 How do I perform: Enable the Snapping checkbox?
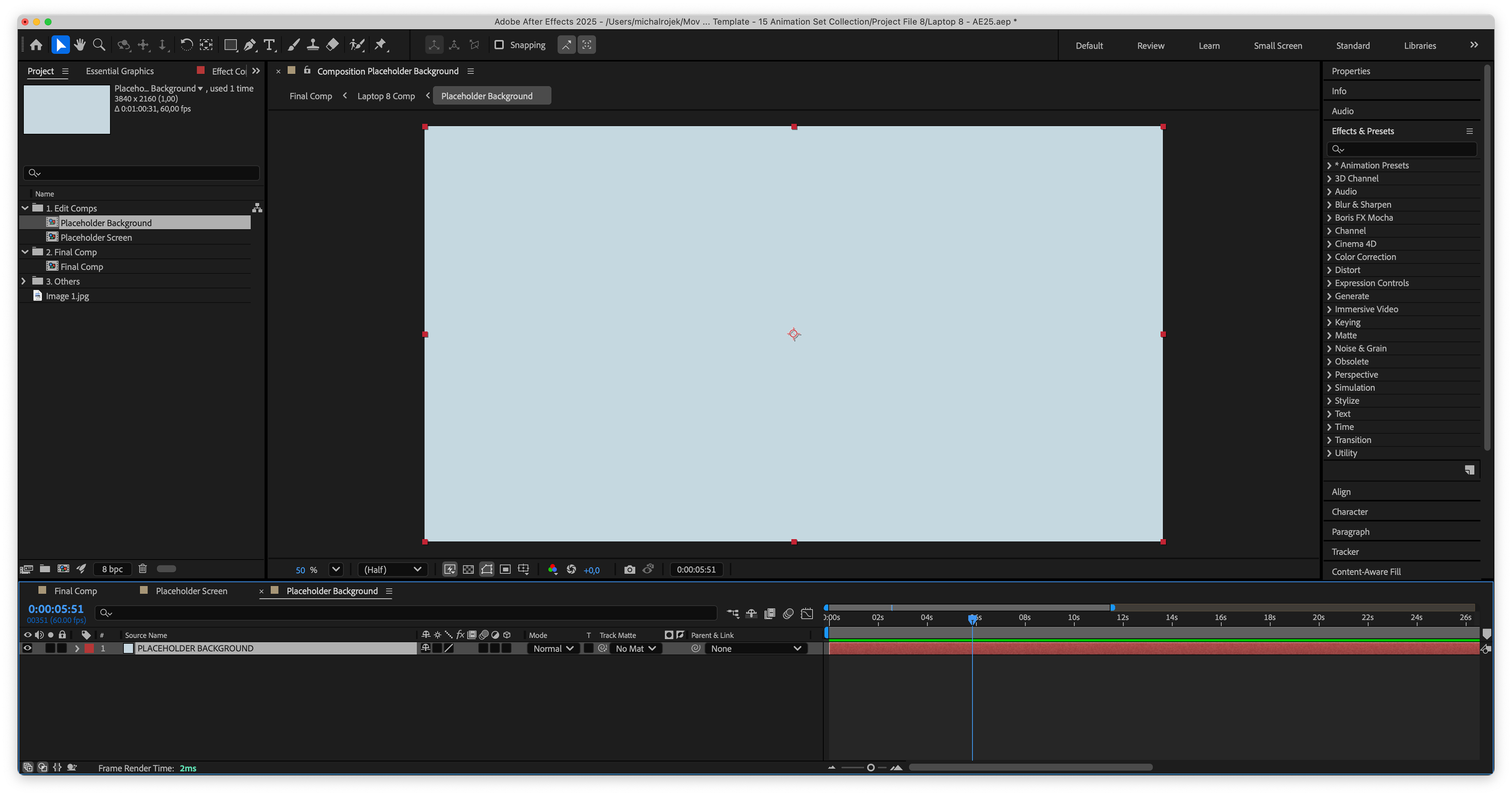[499, 45]
